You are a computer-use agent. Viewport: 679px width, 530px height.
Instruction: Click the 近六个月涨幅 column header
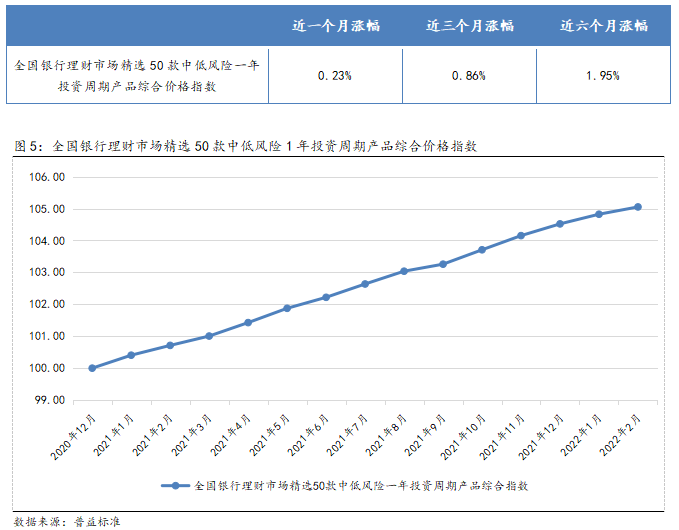click(x=603, y=25)
